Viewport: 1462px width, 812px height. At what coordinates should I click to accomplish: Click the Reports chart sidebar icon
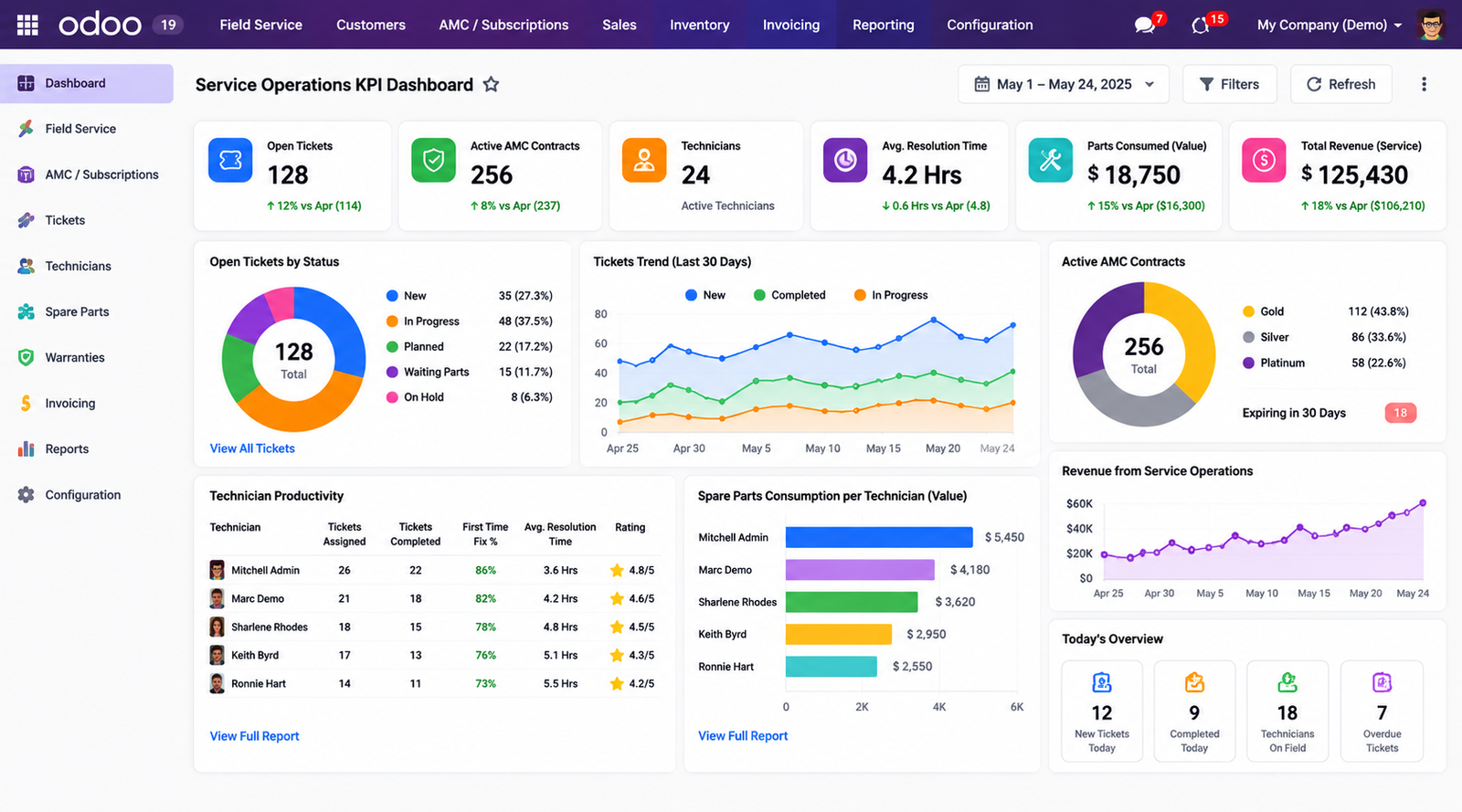pyautogui.click(x=26, y=448)
